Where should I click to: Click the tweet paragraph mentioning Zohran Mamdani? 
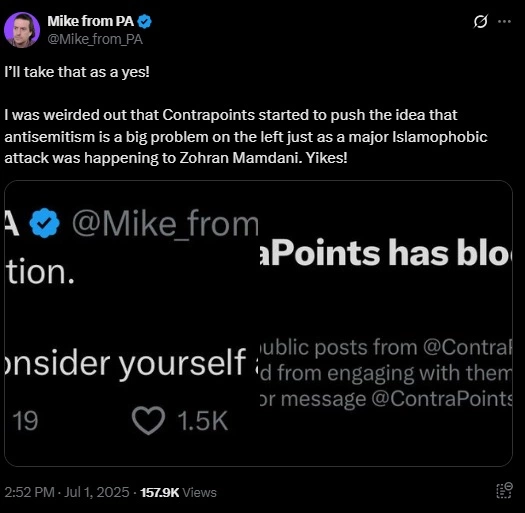click(245, 137)
